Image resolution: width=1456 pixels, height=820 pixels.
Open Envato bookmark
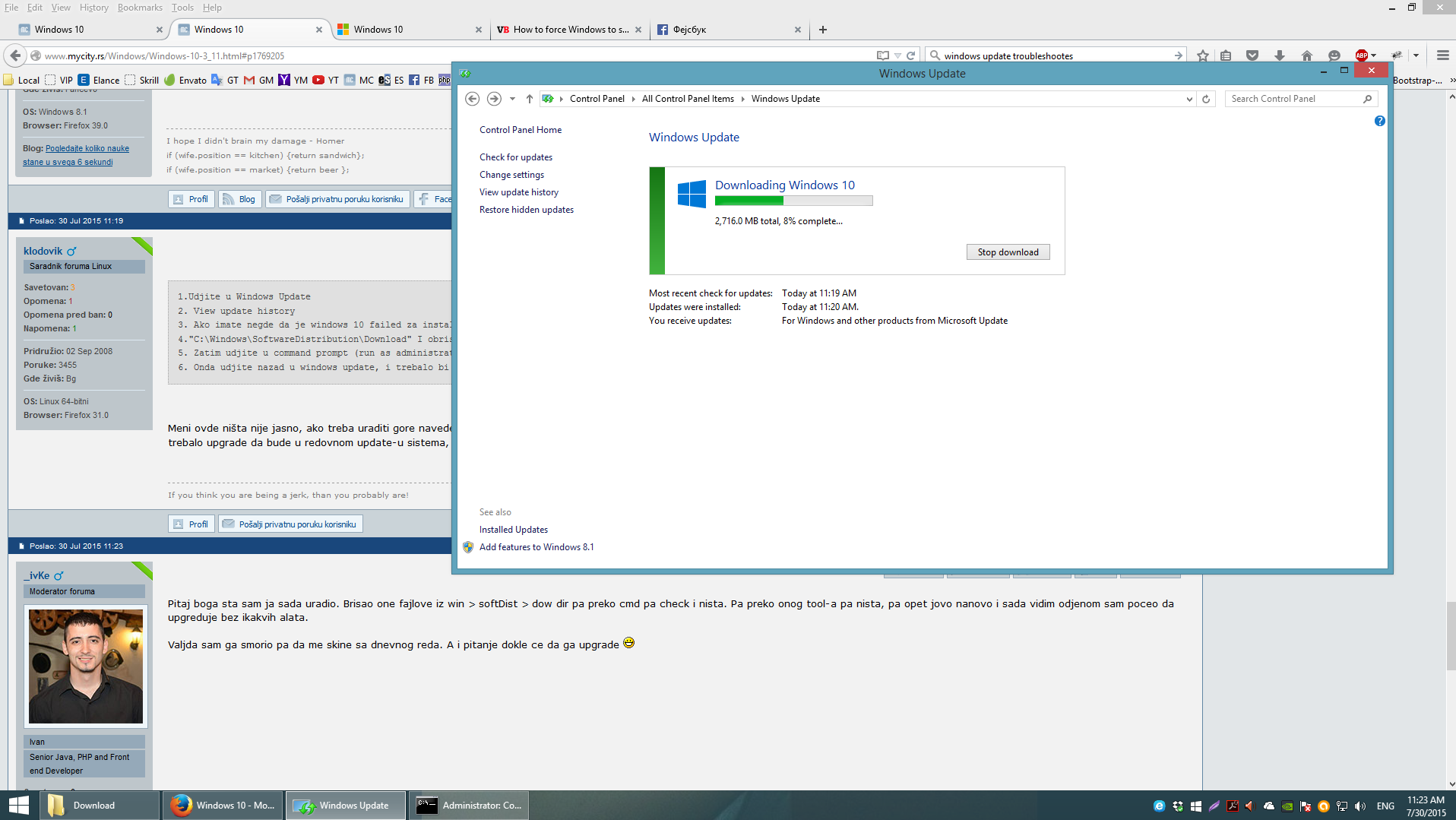tap(185, 80)
